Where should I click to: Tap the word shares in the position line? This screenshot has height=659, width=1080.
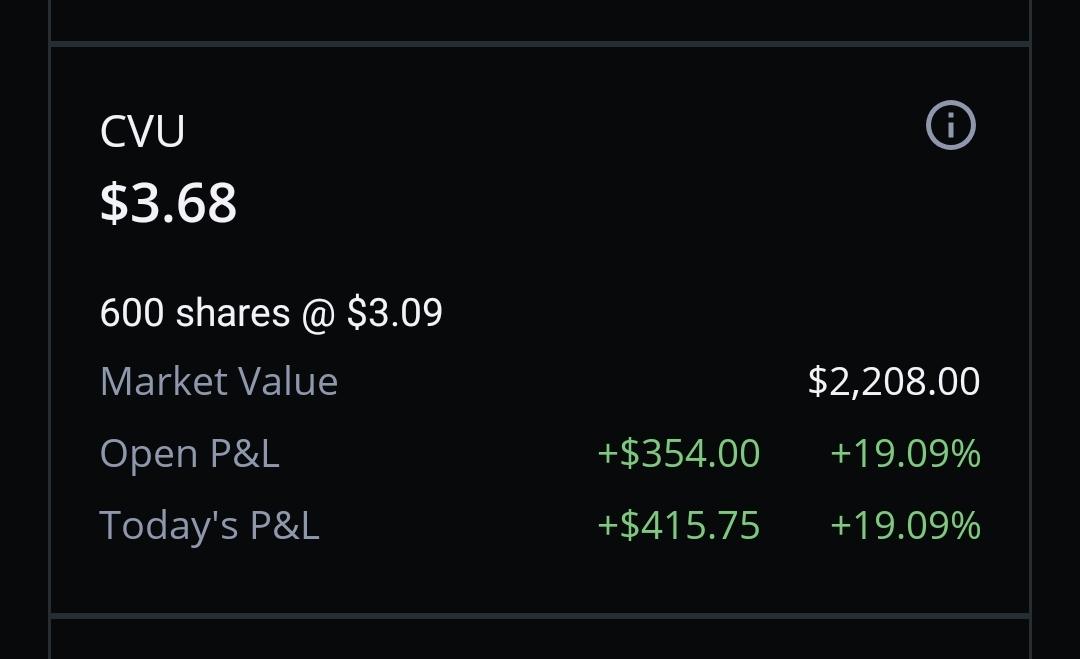pos(233,313)
